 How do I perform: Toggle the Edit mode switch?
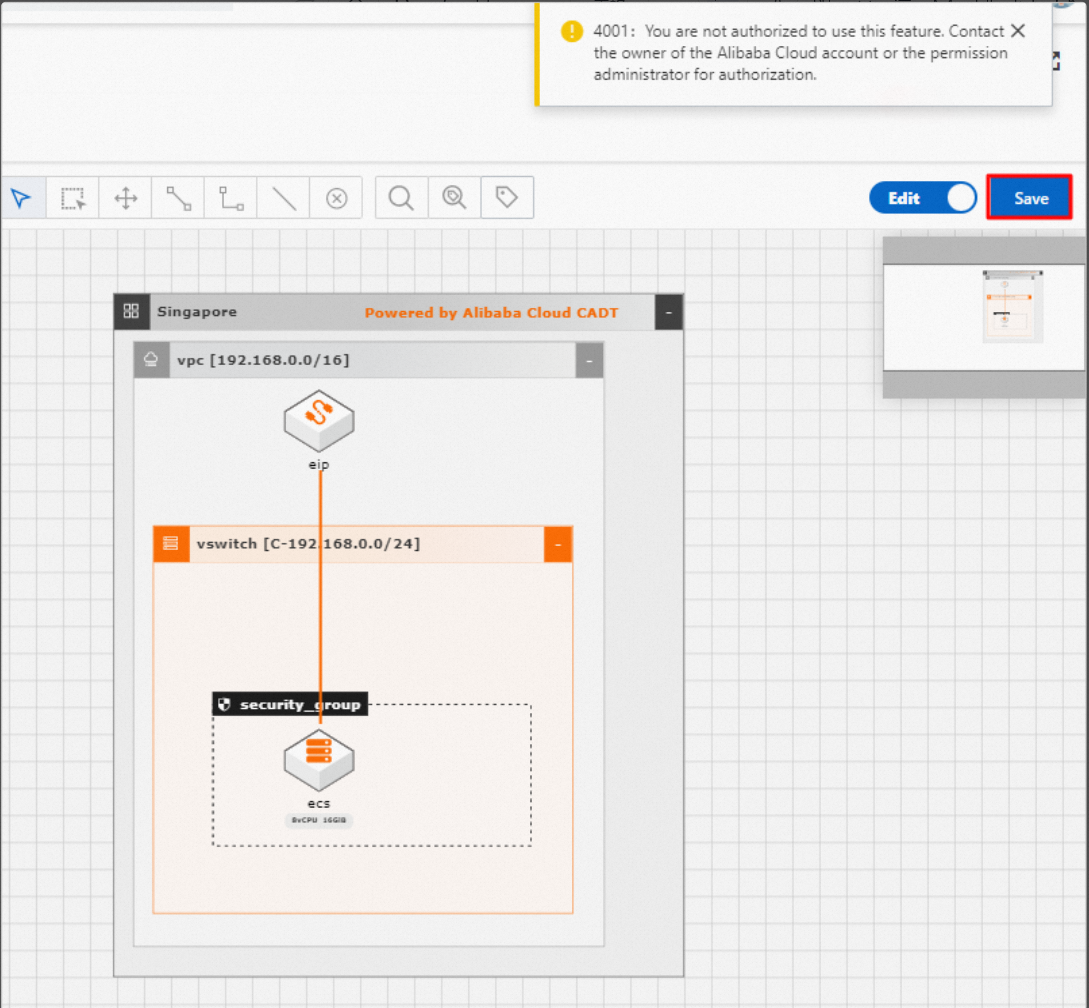[x=923, y=198]
